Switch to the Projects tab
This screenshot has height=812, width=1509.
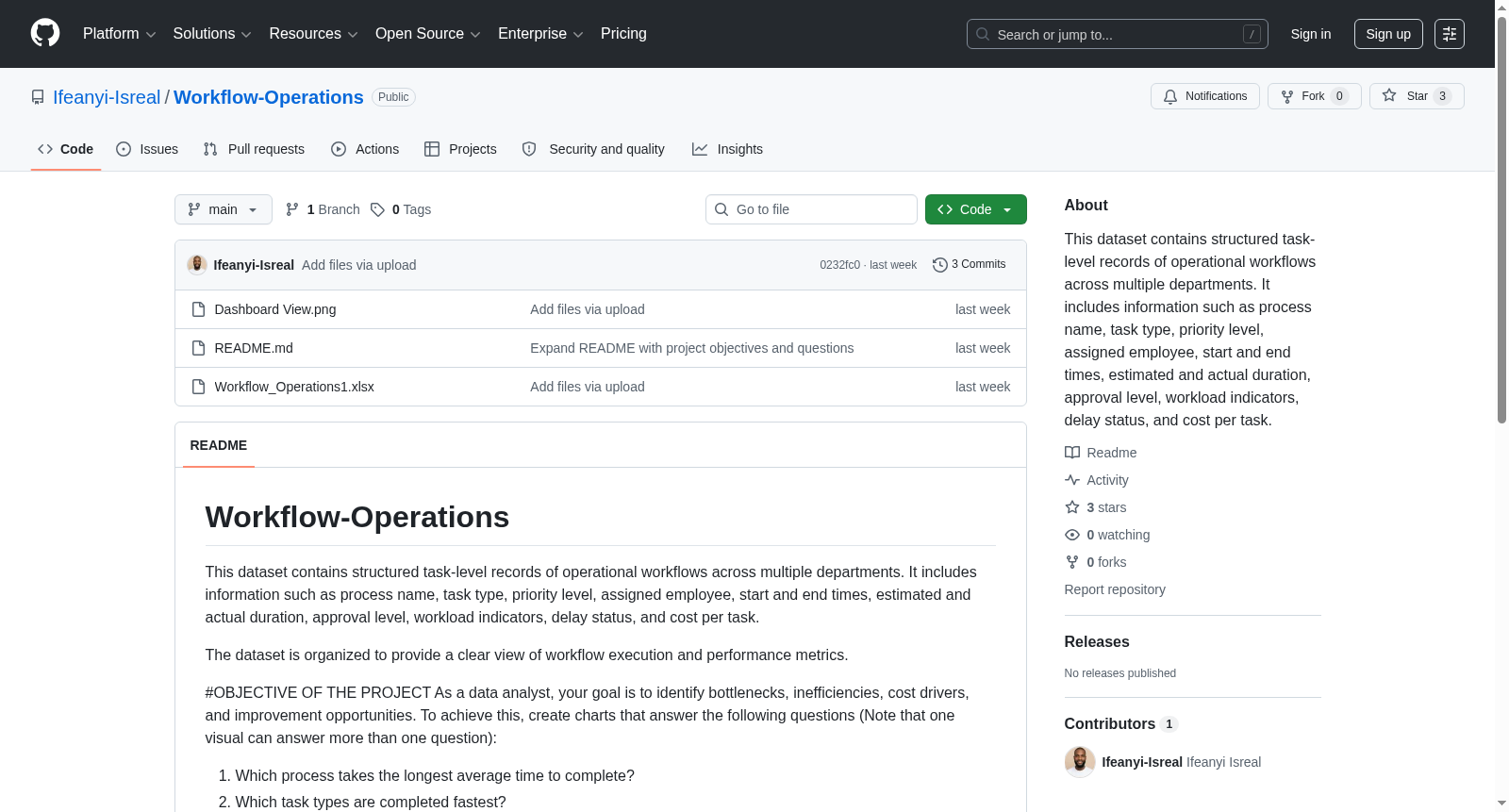(x=460, y=149)
